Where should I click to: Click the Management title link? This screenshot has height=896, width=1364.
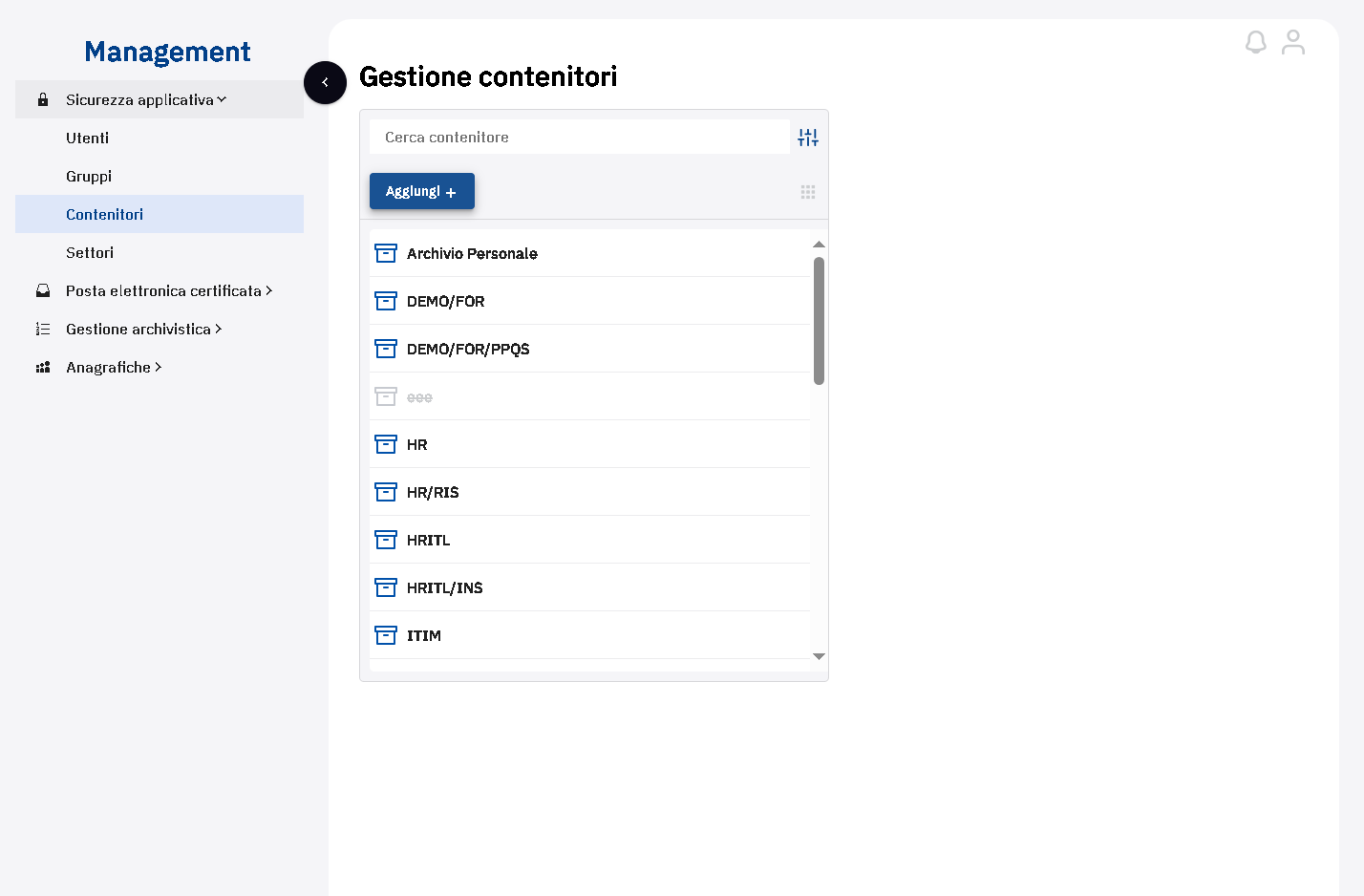click(x=167, y=52)
